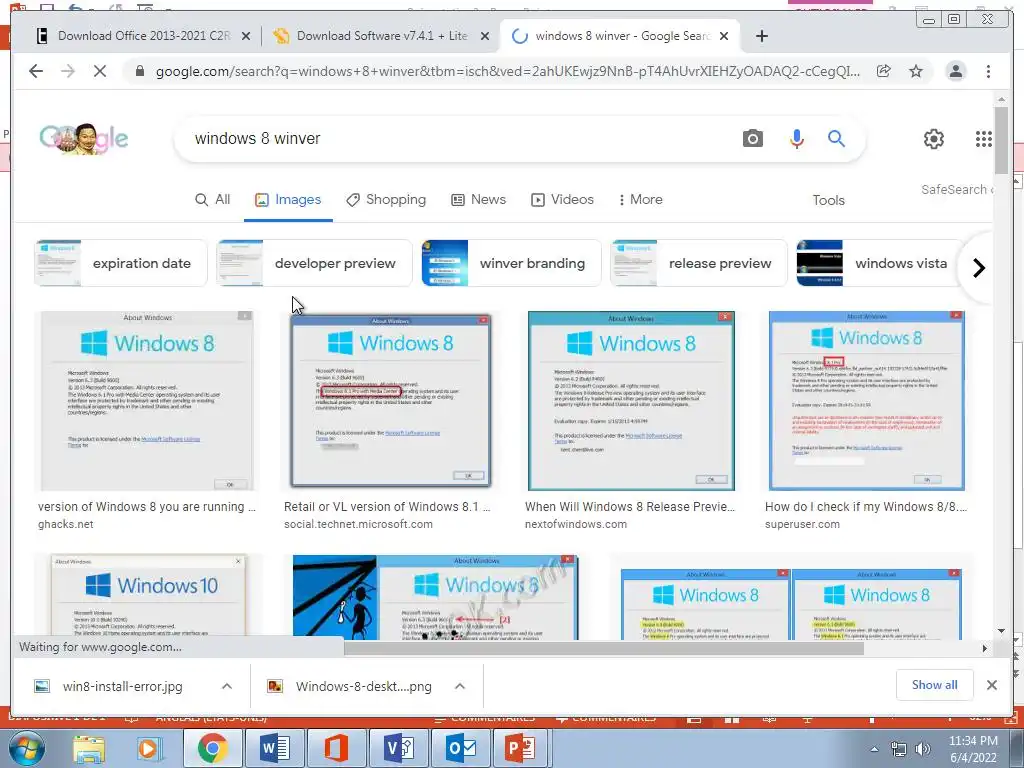1024x768 pixels.
Task: Switch to Word in the taskbar
Action: pos(275,748)
